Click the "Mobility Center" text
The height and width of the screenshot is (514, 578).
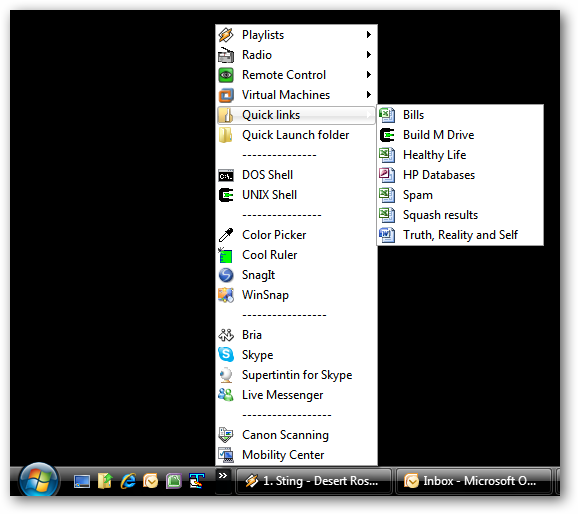283,455
